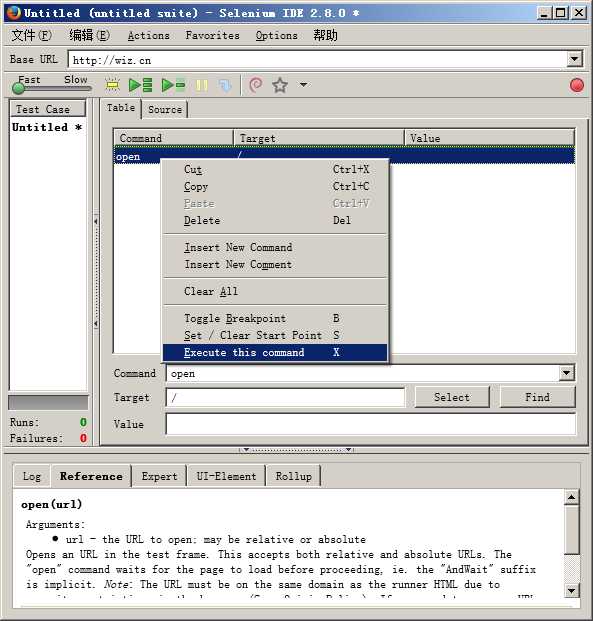Open the 文件(F) menu
Image resolution: width=593 pixels, height=621 pixels.
[x=31, y=35]
